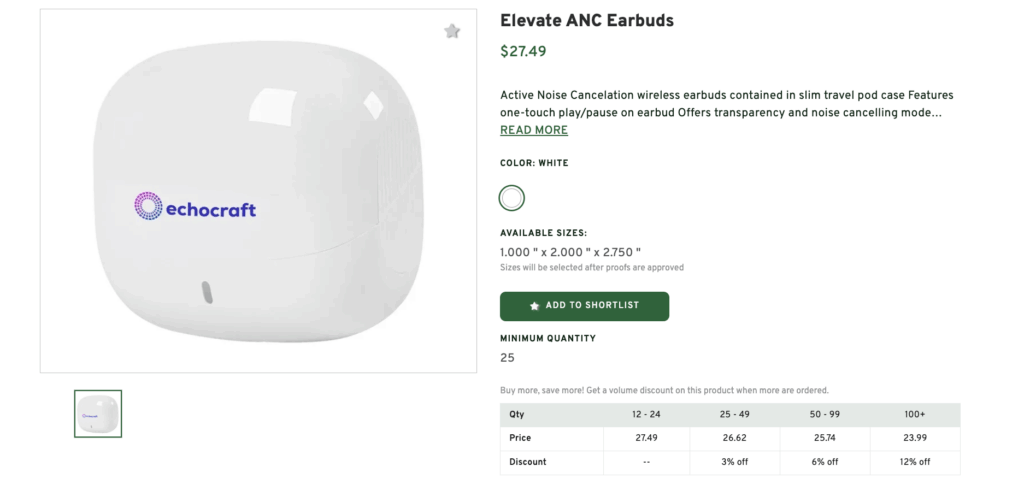The width and height of the screenshot is (1024, 484).
Task: Click the Elevate ANC Earbuds title
Action: 587,20
